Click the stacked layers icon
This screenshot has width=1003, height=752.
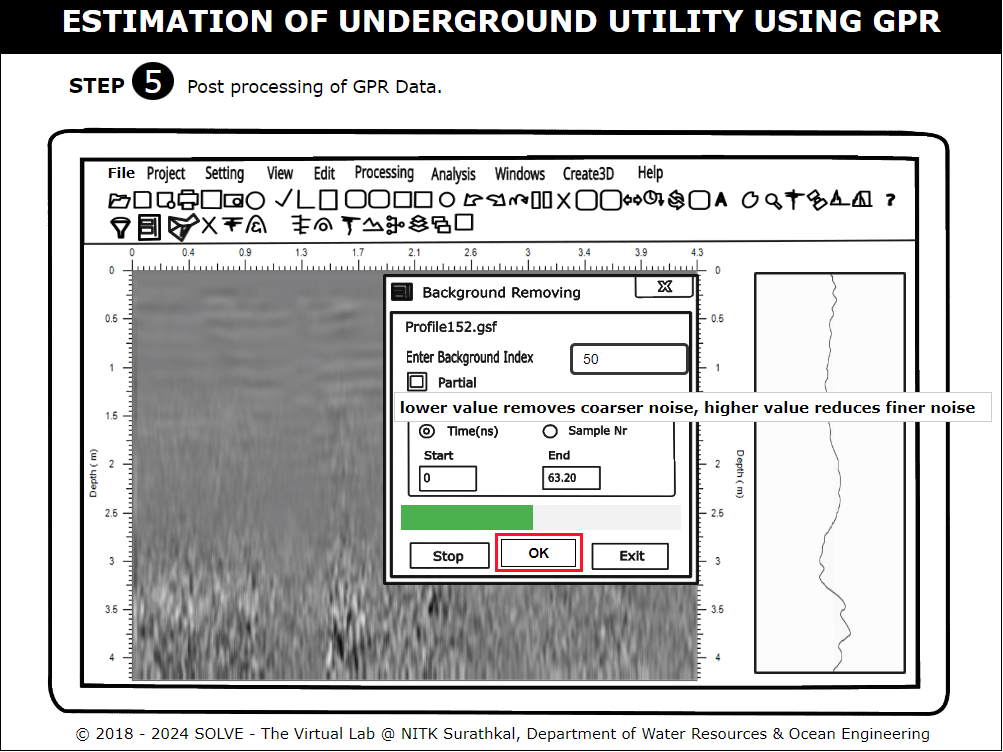click(x=418, y=224)
